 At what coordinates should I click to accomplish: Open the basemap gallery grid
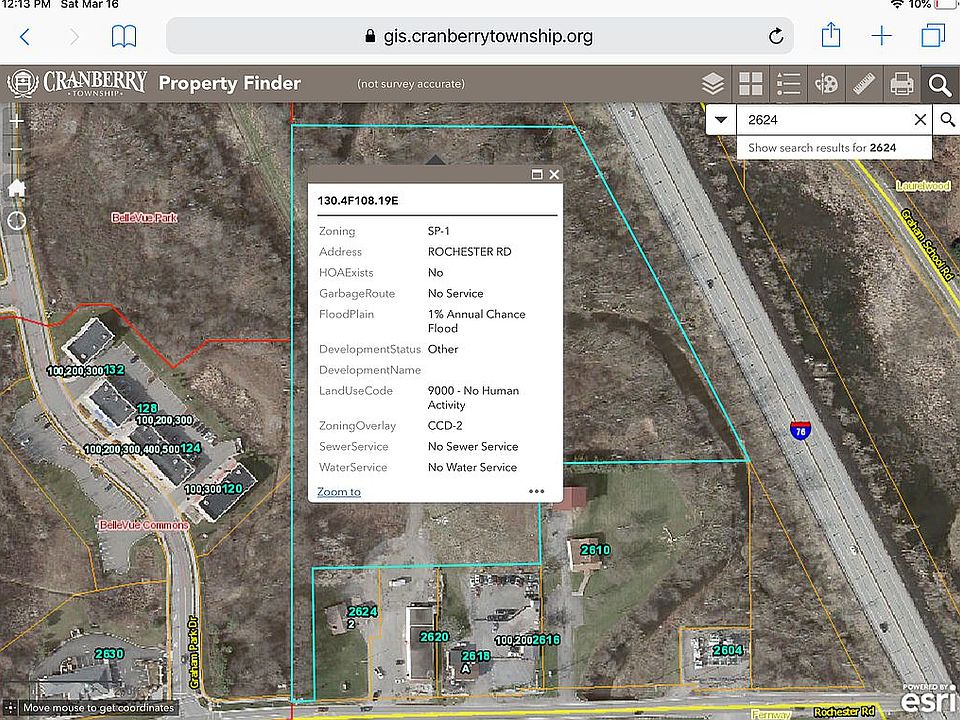click(751, 84)
